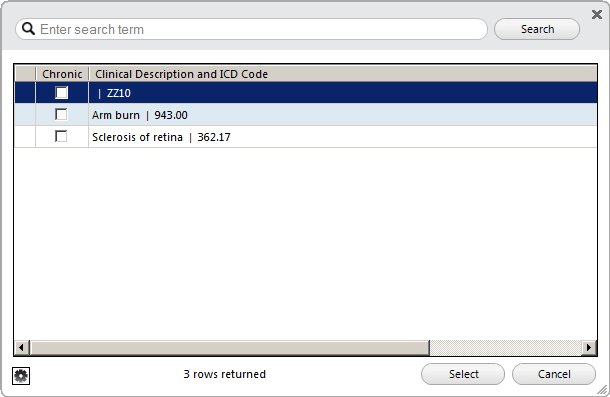The width and height of the screenshot is (610, 397).
Task: Check Chronic box for Arm burn
Action: tap(61, 115)
